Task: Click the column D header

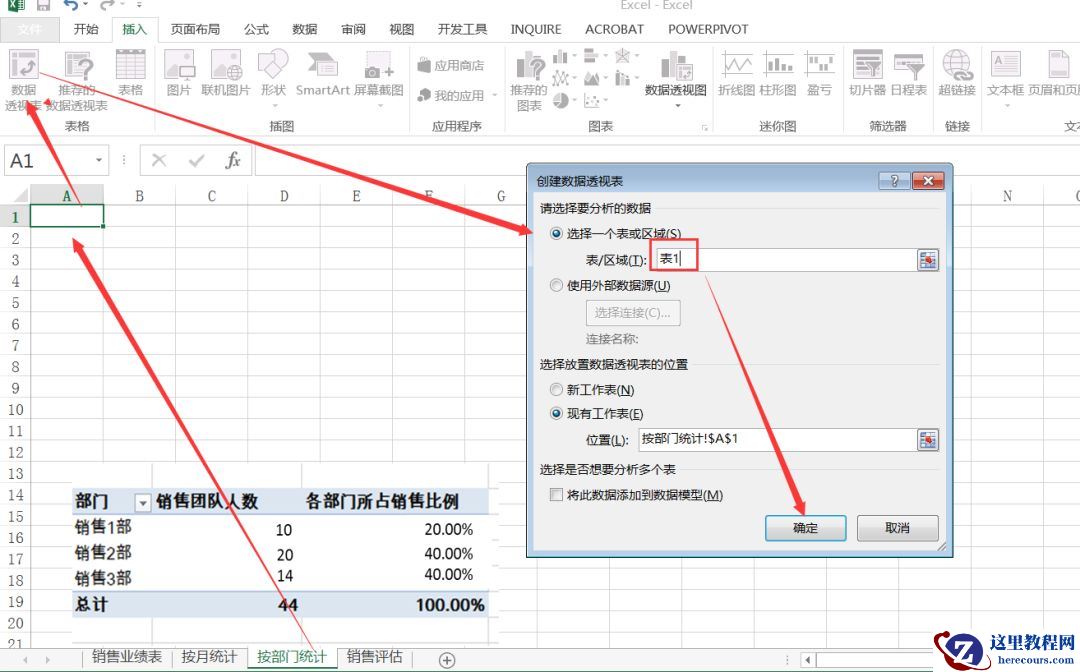Action: pos(284,196)
